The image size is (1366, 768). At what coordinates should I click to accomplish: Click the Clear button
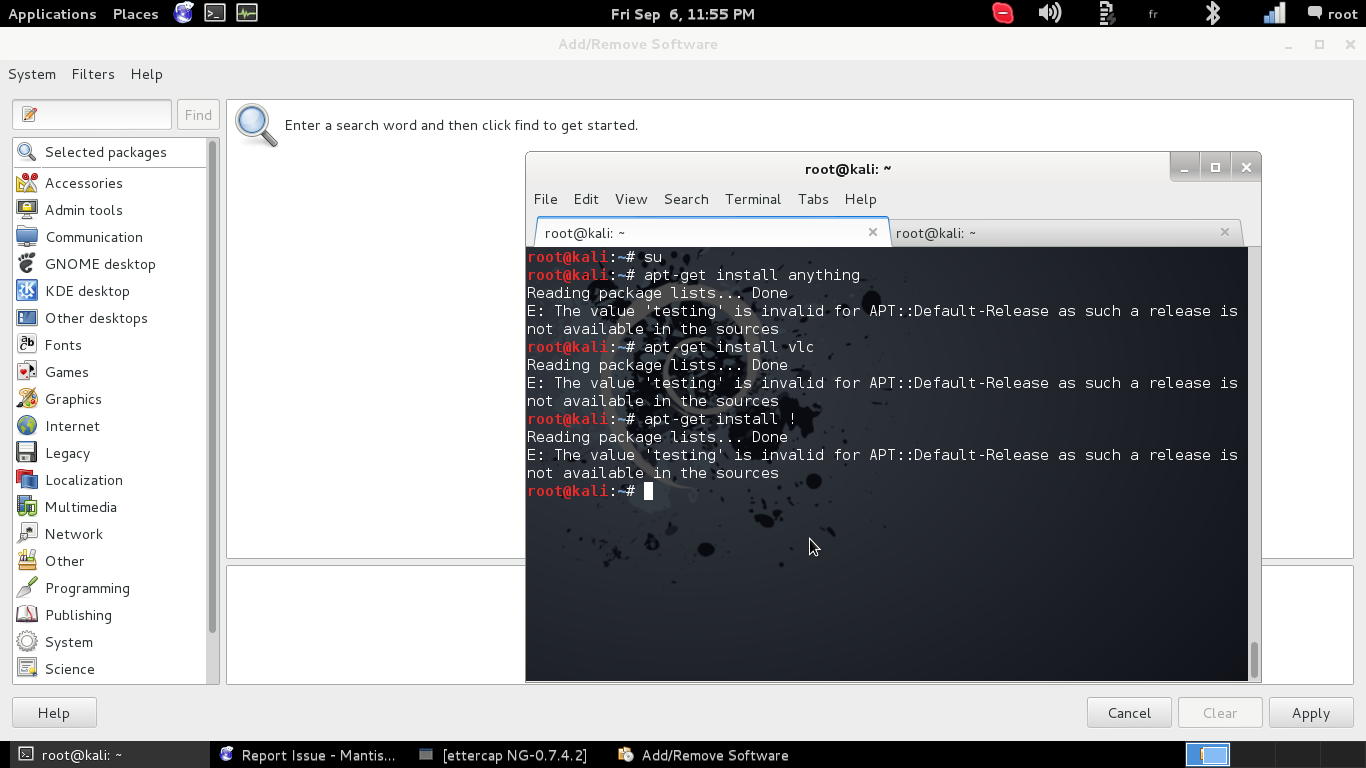[x=1220, y=713]
